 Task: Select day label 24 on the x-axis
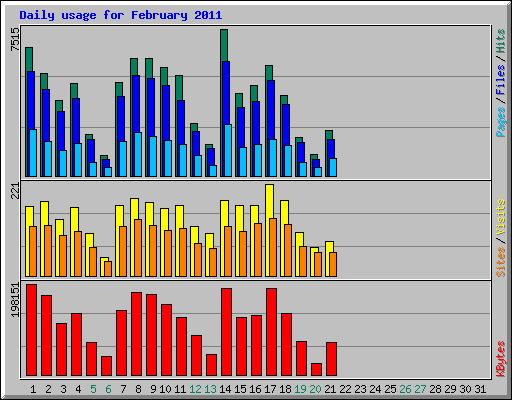(375, 389)
